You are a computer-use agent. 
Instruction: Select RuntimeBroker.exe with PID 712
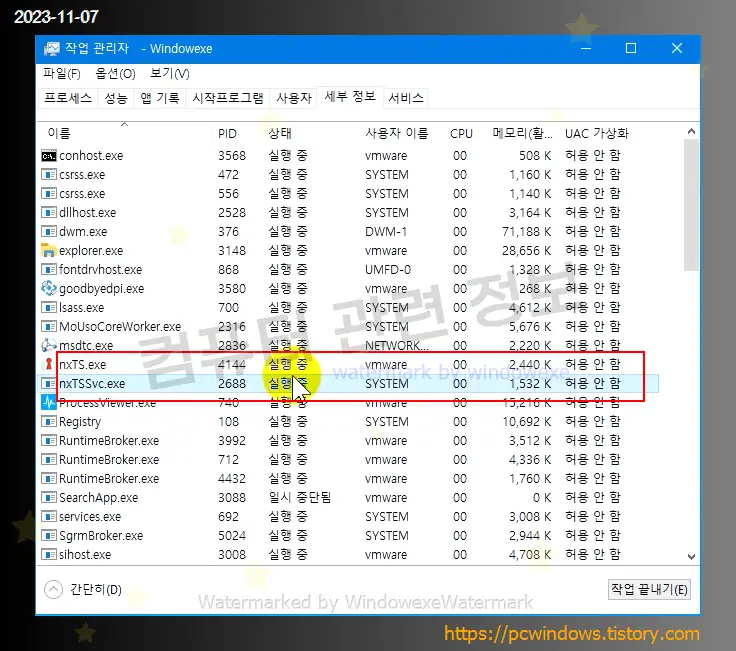coord(109,460)
